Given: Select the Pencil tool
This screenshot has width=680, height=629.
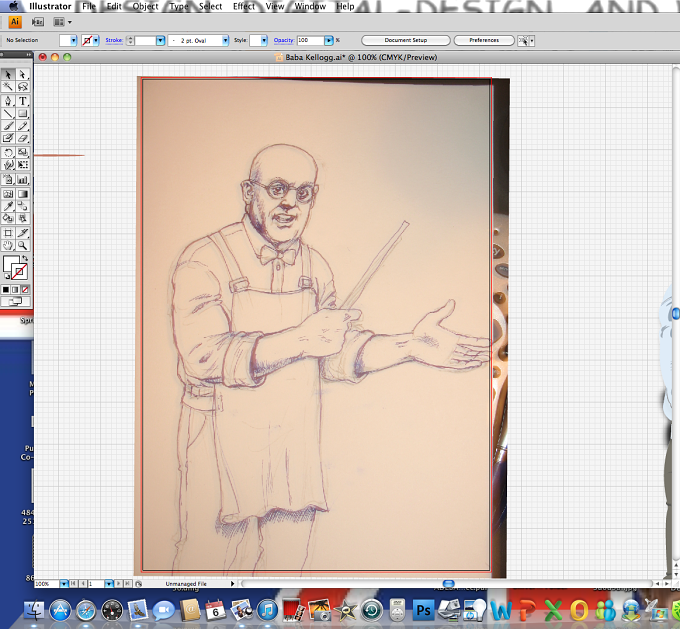Looking at the screenshot, I should [x=23, y=126].
